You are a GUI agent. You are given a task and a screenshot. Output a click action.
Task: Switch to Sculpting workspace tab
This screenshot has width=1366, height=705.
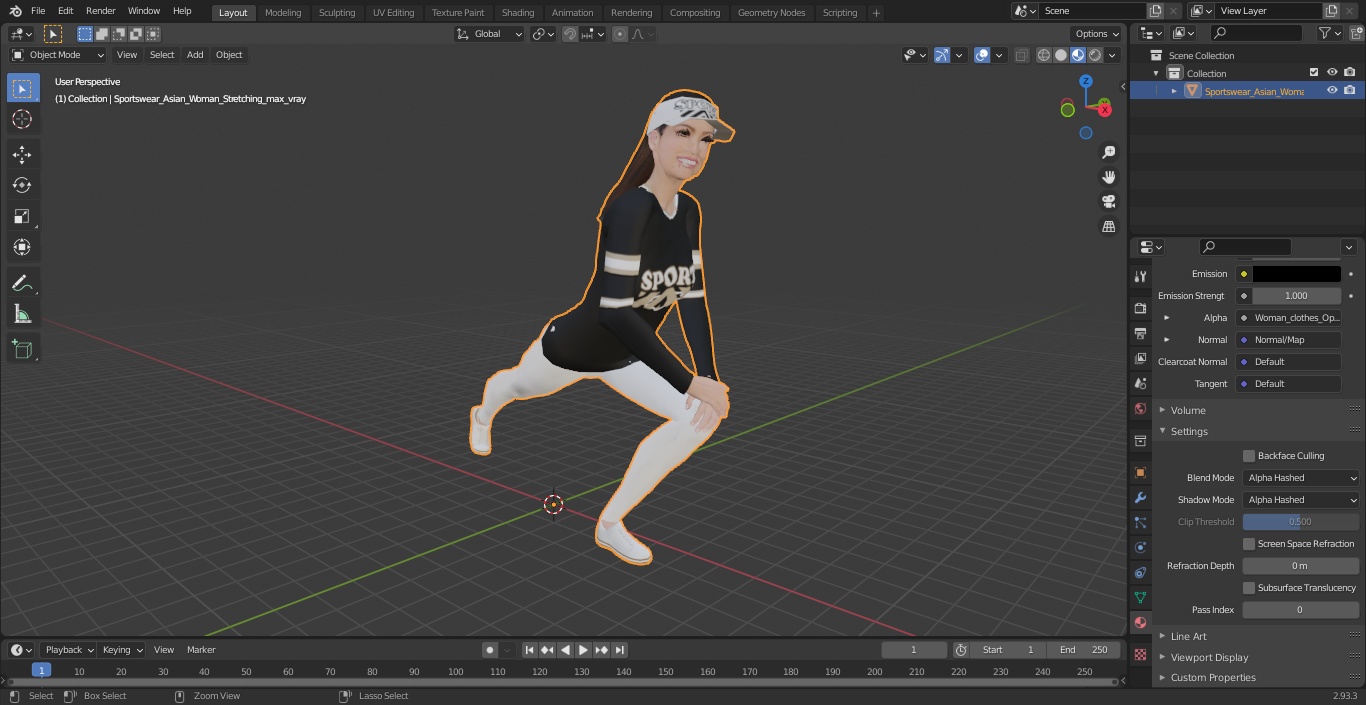337,13
